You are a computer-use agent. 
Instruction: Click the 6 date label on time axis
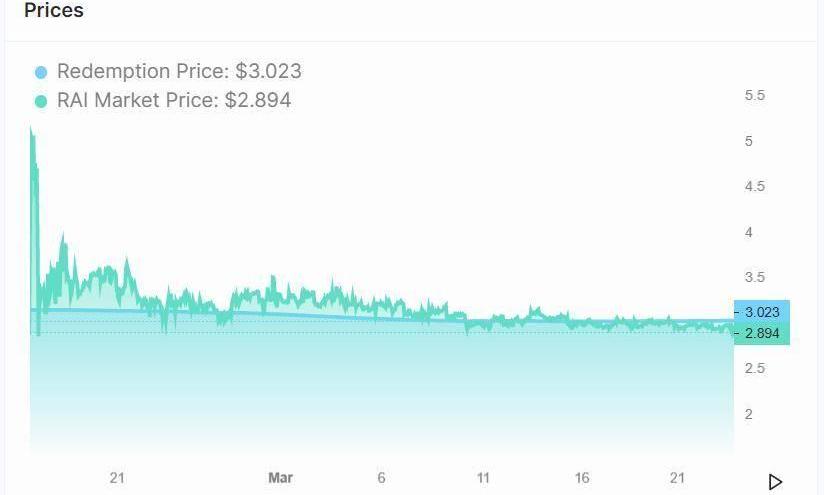pos(382,478)
